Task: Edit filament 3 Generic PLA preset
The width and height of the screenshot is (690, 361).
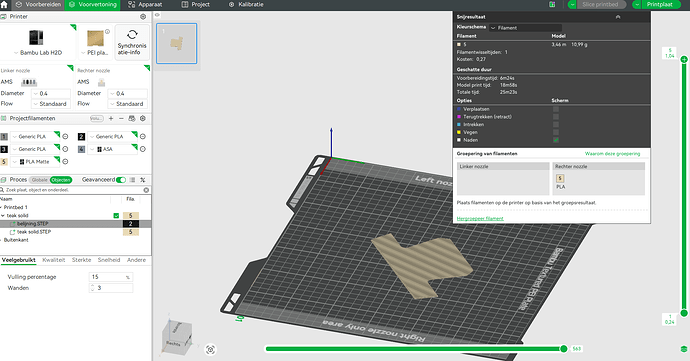Action: (x=65, y=149)
